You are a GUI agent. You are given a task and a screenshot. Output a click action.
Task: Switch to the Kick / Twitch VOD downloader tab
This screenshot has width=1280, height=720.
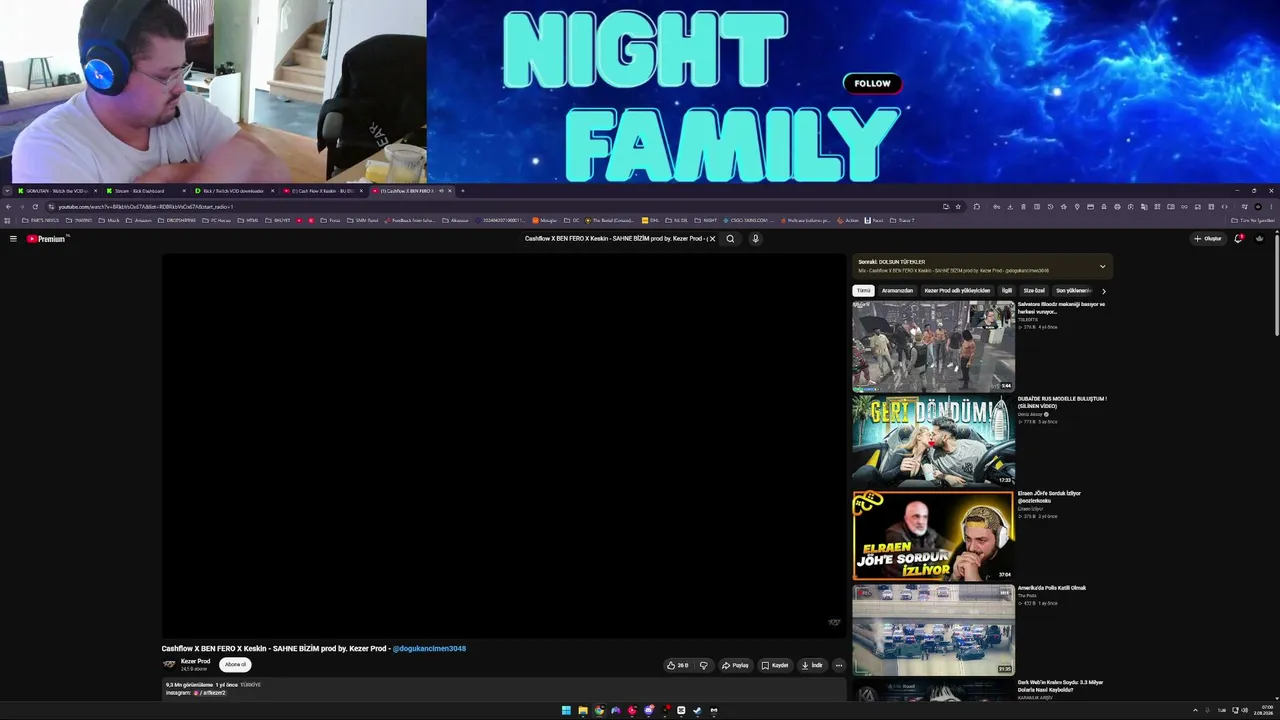click(235, 191)
